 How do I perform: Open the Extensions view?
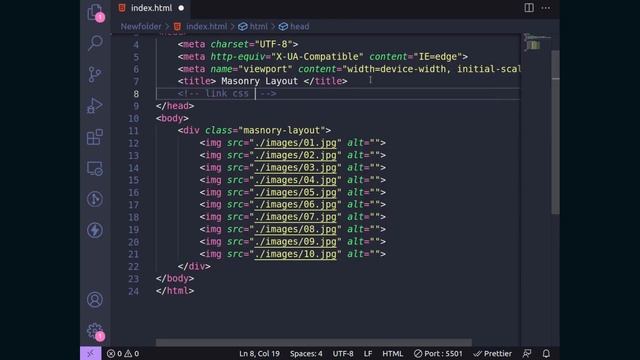pyautogui.click(x=95, y=137)
